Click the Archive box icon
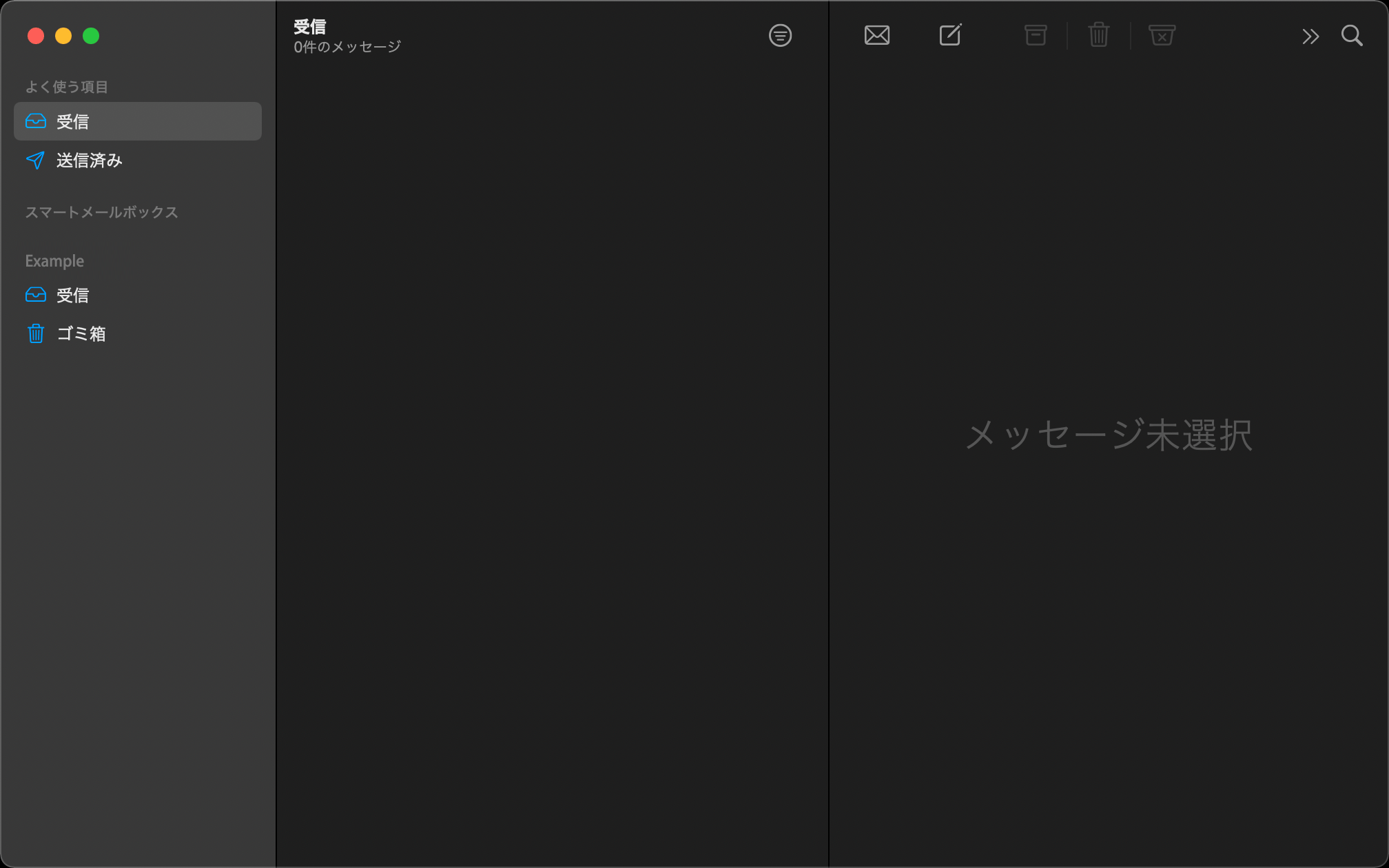This screenshot has width=1389, height=868. click(1035, 35)
